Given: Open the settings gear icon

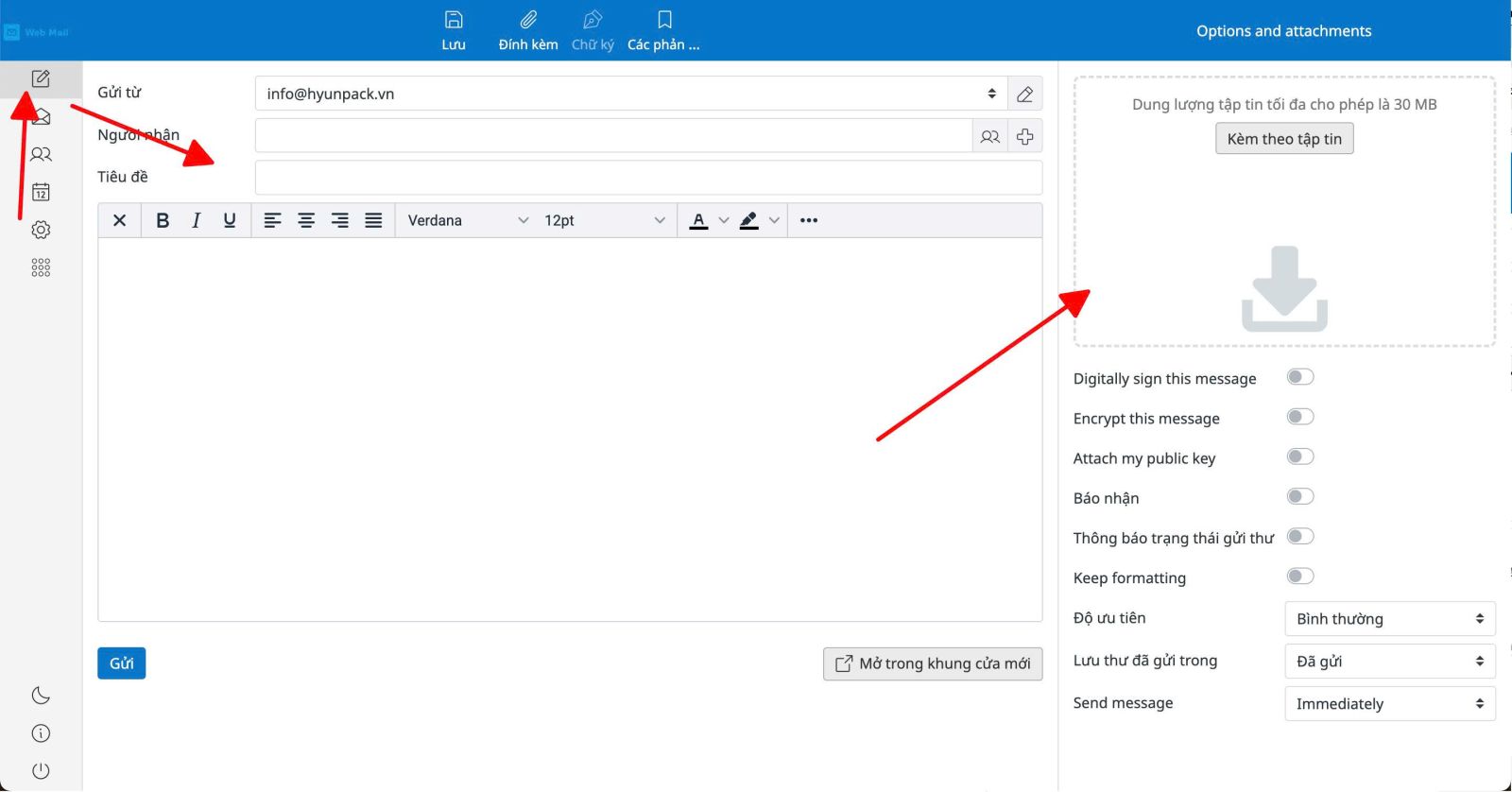Looking at the screenshot, I should (41, 230).
